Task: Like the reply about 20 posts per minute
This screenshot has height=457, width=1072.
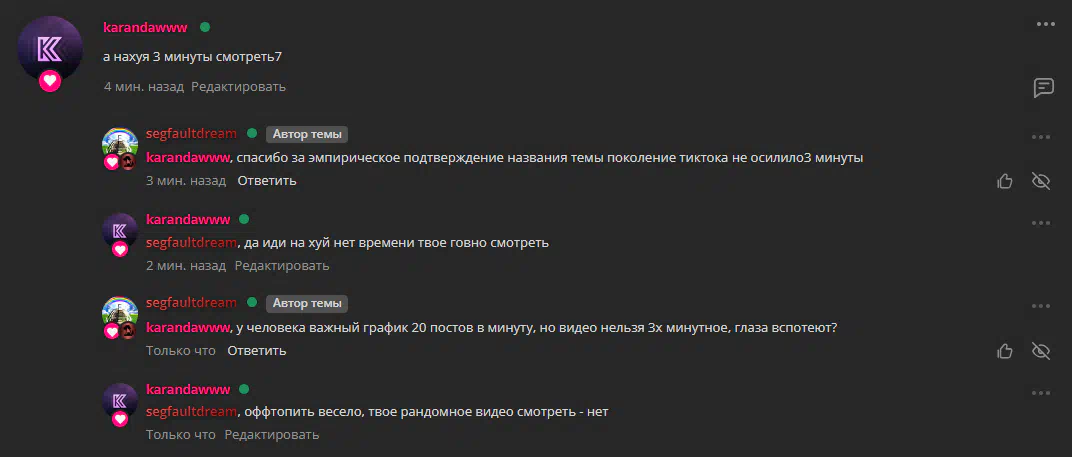Action: pyautogui.click(x=1005, y=352)
